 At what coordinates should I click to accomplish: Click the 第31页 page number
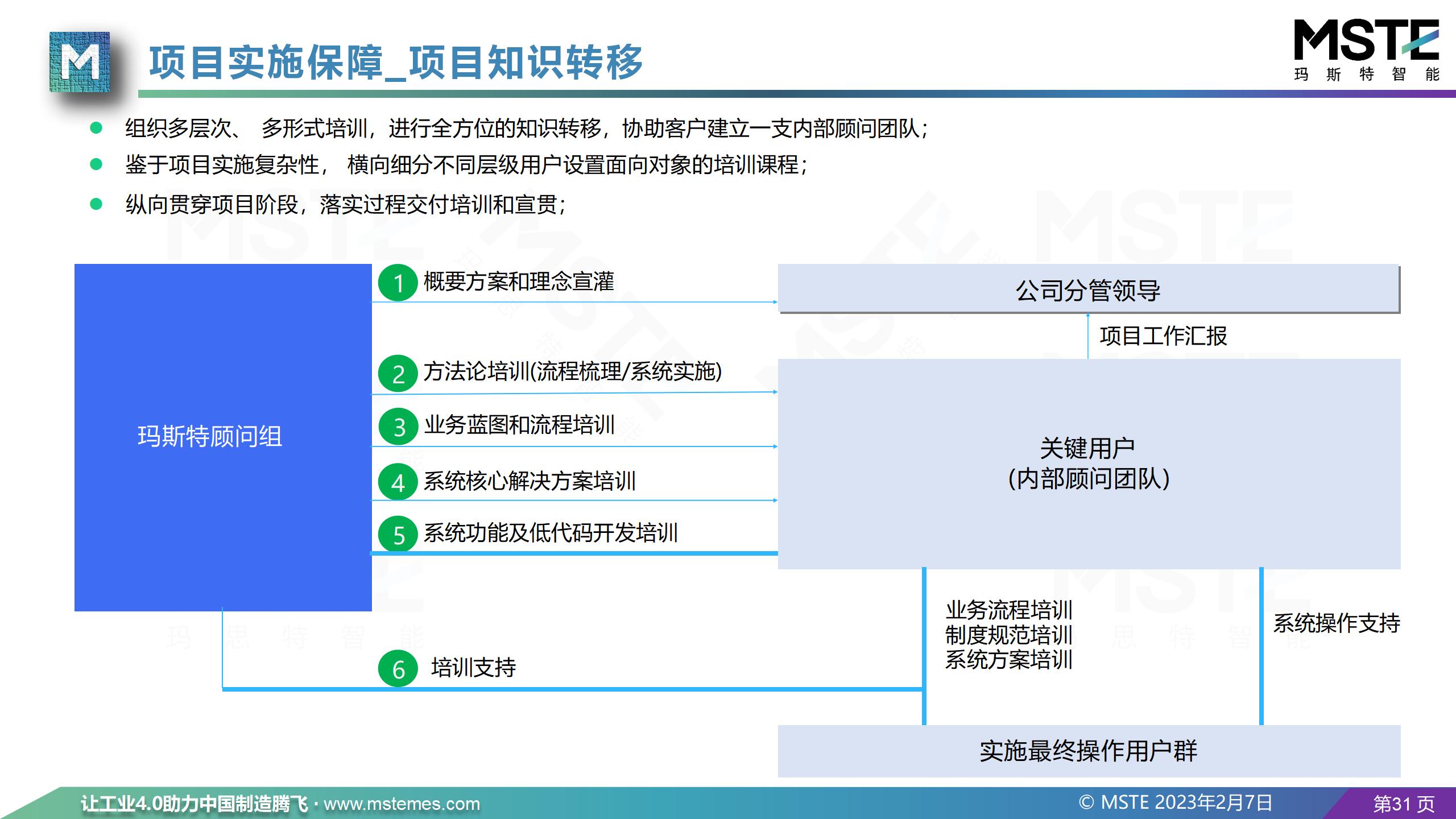pos(1404,804)
